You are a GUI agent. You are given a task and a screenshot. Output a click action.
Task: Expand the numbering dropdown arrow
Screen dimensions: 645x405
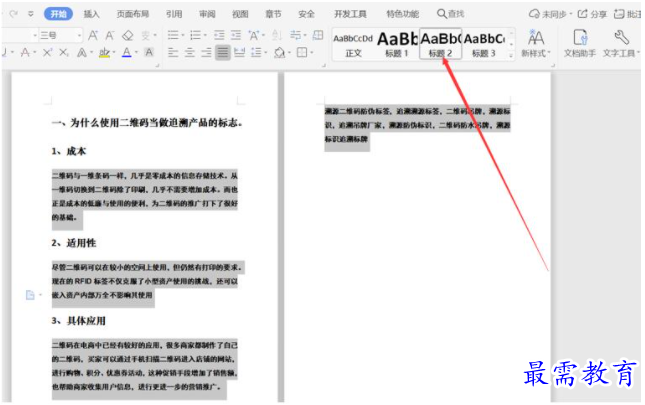pos(205,35)
